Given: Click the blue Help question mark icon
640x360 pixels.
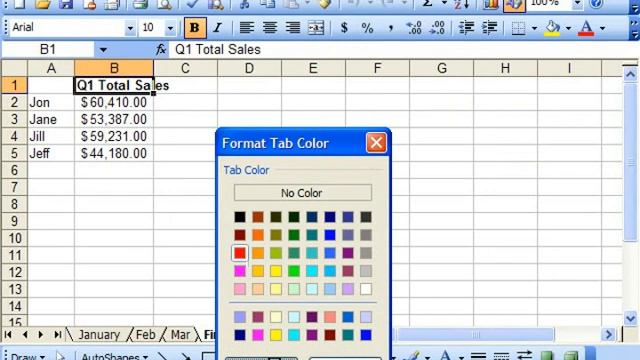Looking at the screenshot, I should point(596,4).
